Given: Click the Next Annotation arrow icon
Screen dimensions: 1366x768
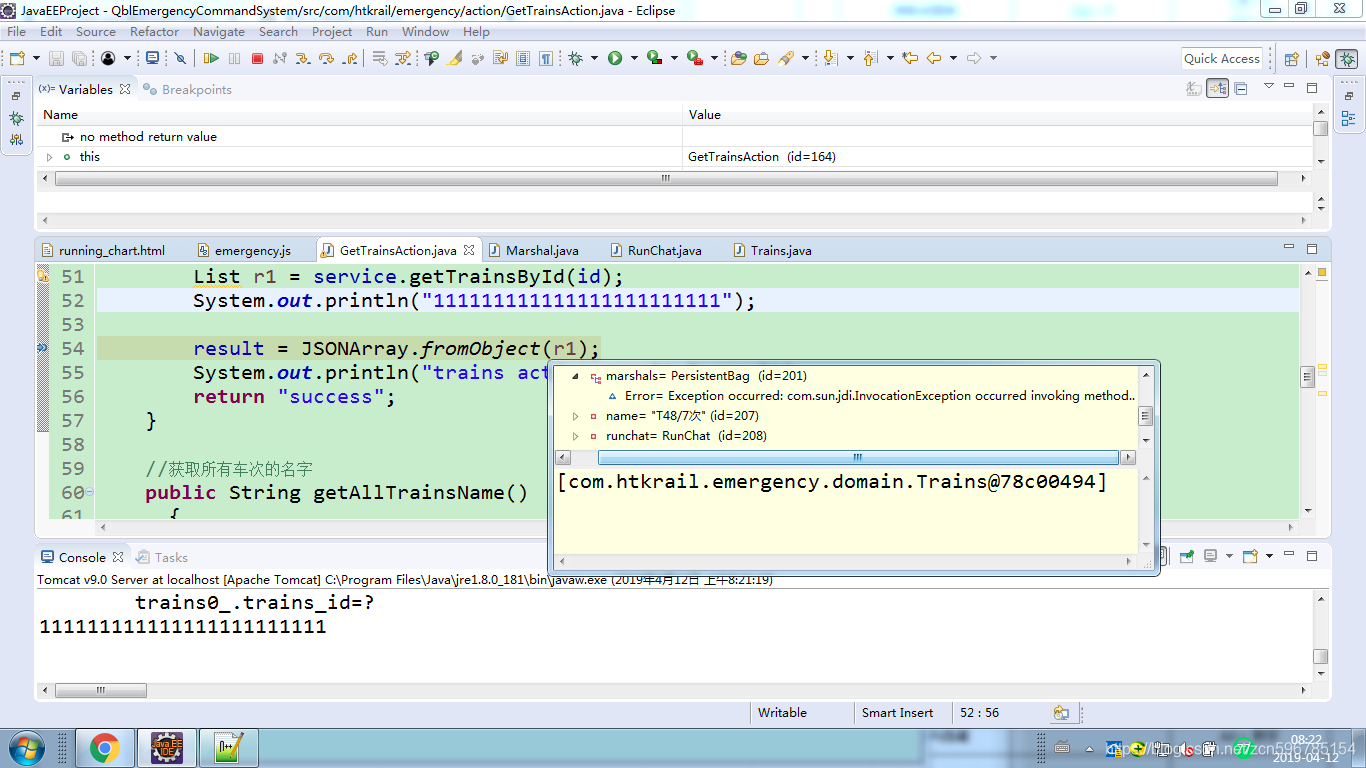Looking at the screenshot, I should (x=830, y=58).
